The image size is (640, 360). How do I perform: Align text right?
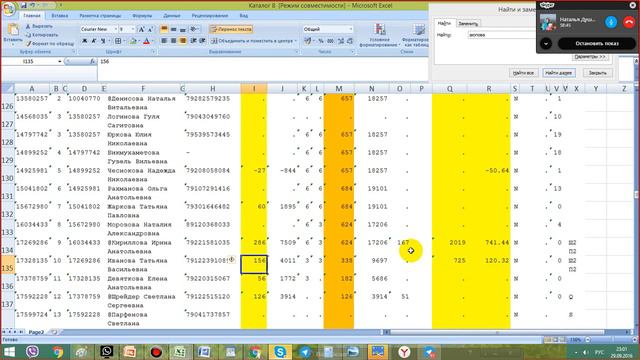coord(182,41)
